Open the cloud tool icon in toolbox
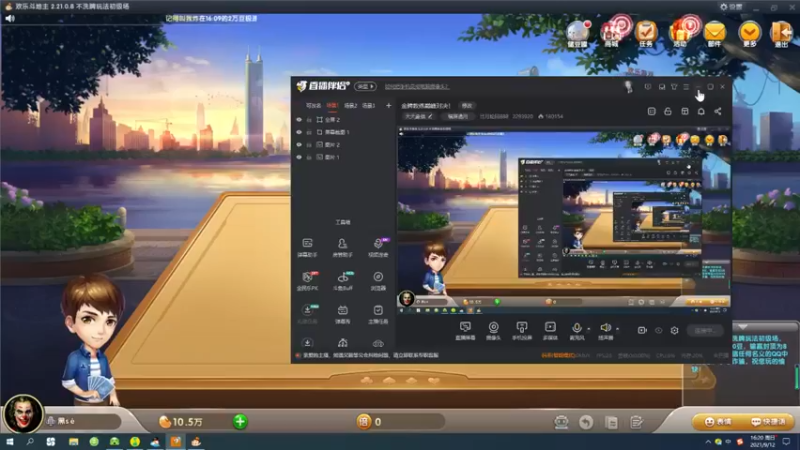Screen dimensions: 800x450 coord(378,343)
